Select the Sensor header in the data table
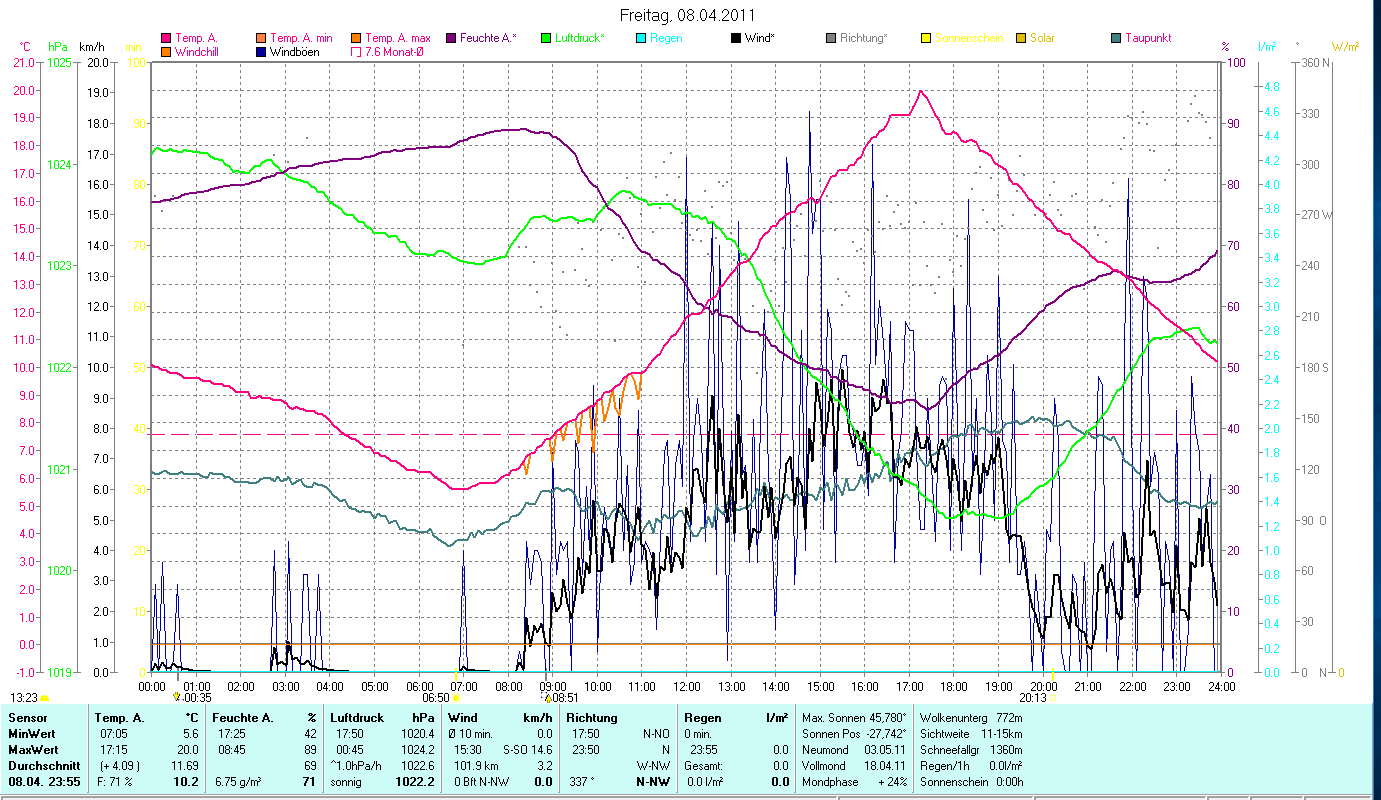The image size is (1381, 800). 27,718
